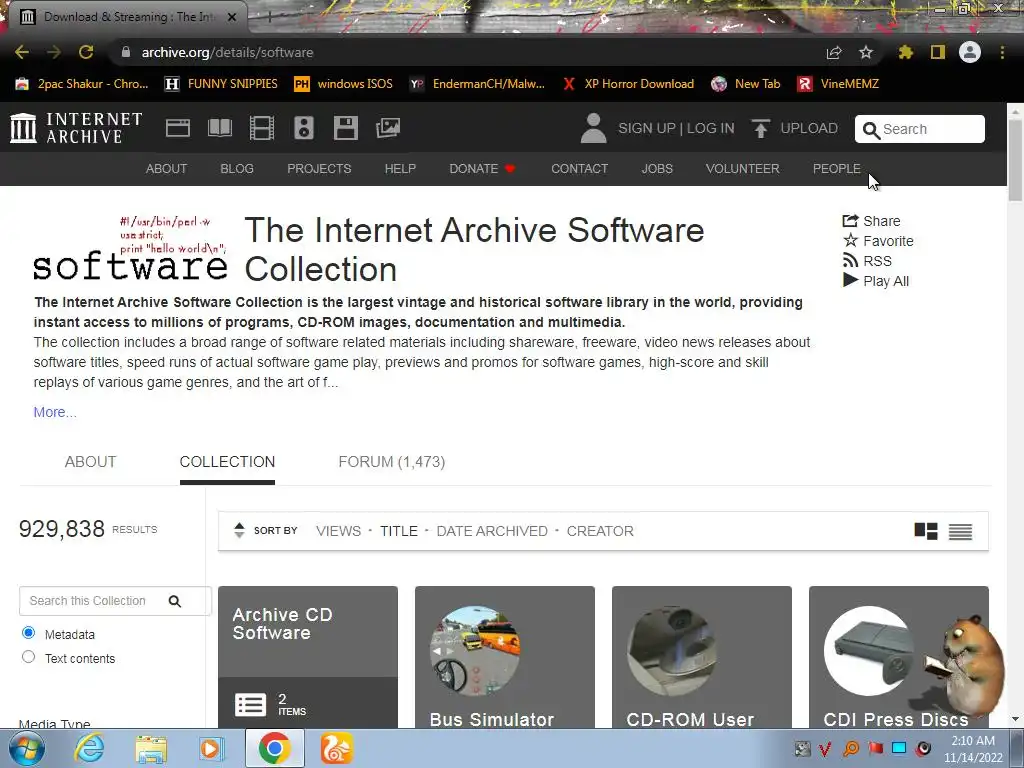Open the Internet Archive web icon
This screenshot has width=1024, height=768.
click(x=178, y=128)
